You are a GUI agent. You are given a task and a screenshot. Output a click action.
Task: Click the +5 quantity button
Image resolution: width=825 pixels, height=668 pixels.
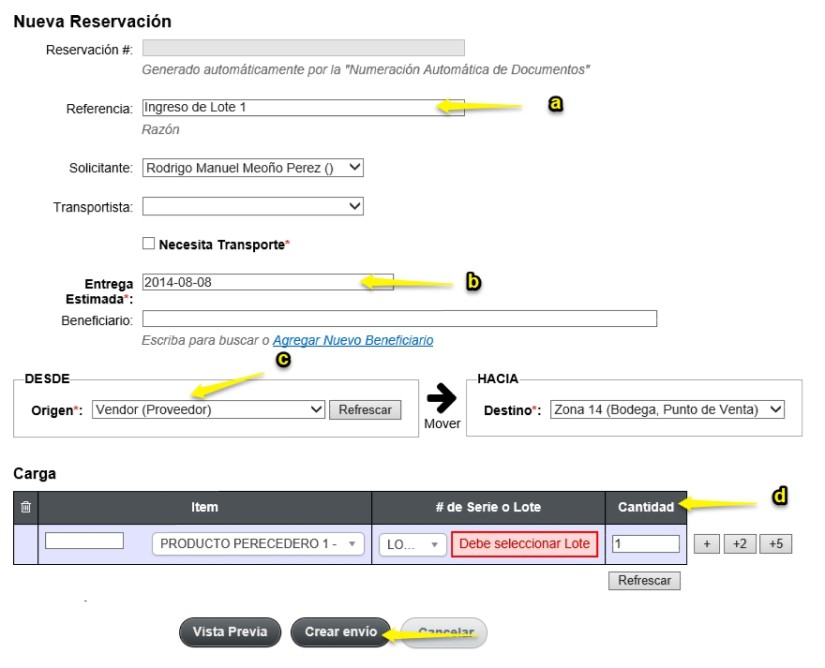776,544
